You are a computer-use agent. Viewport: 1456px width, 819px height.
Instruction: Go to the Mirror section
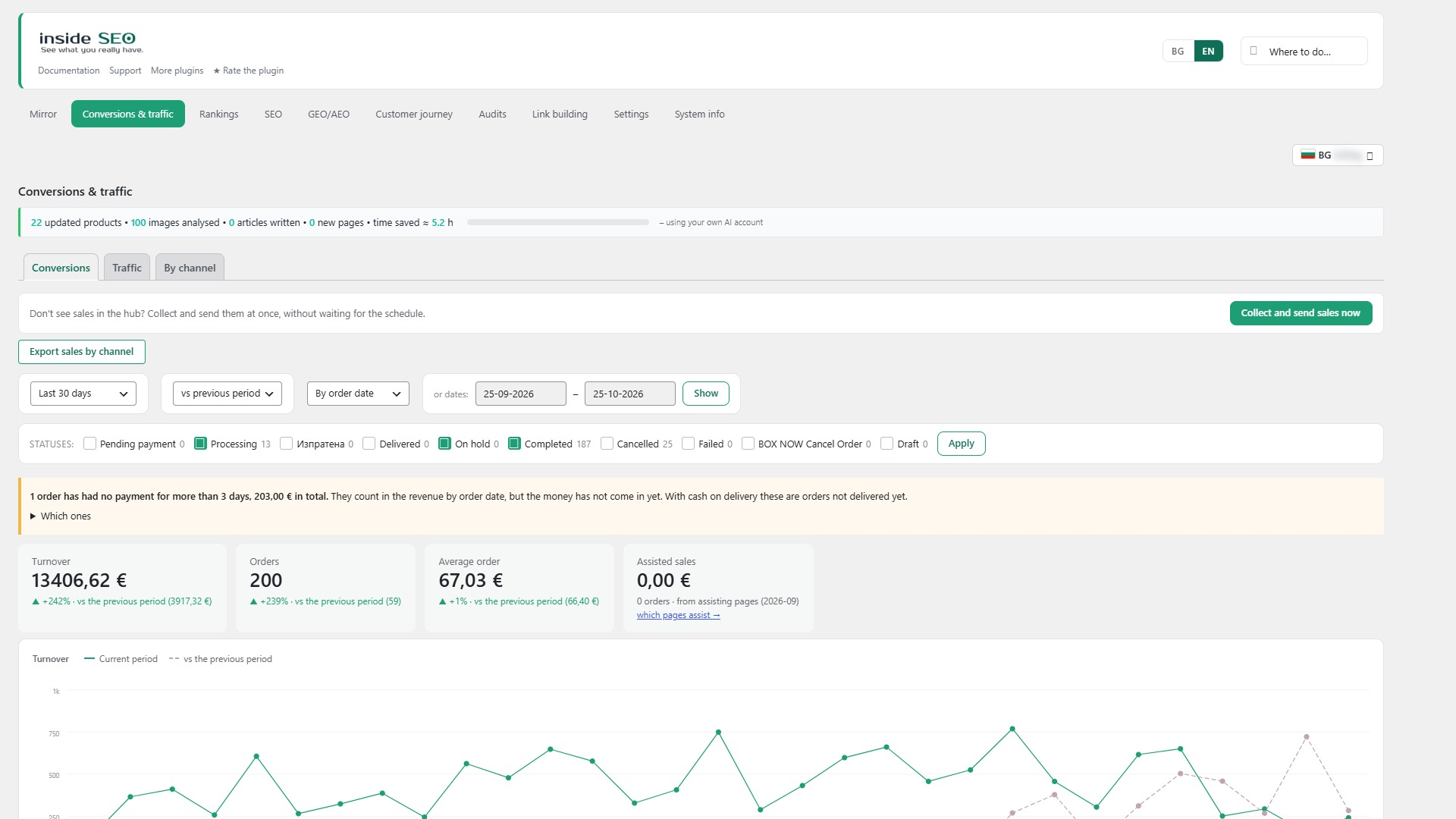click(x=43, y=115)
